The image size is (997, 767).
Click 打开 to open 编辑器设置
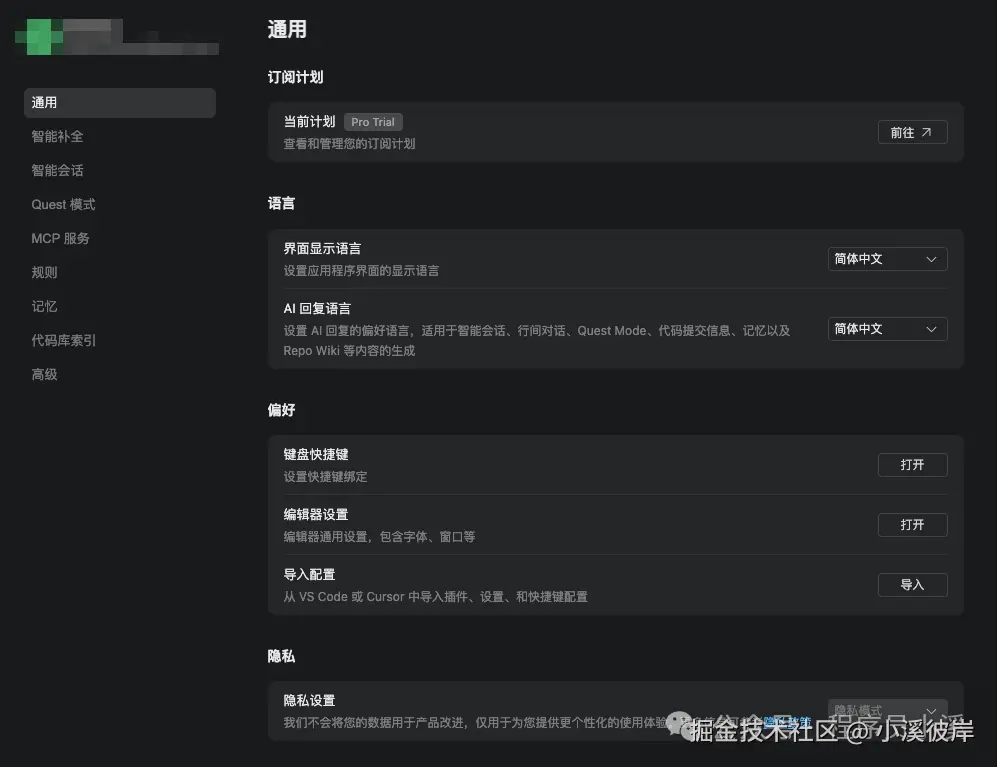[912, 524]
